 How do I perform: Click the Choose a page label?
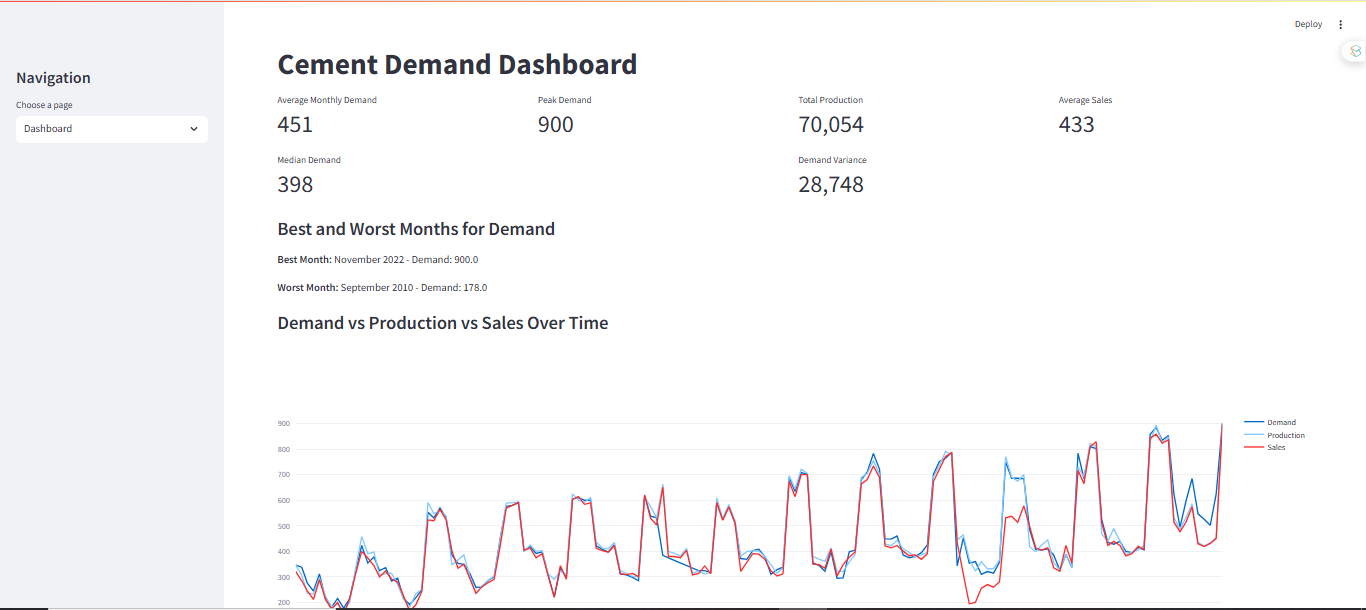(44, 105)
